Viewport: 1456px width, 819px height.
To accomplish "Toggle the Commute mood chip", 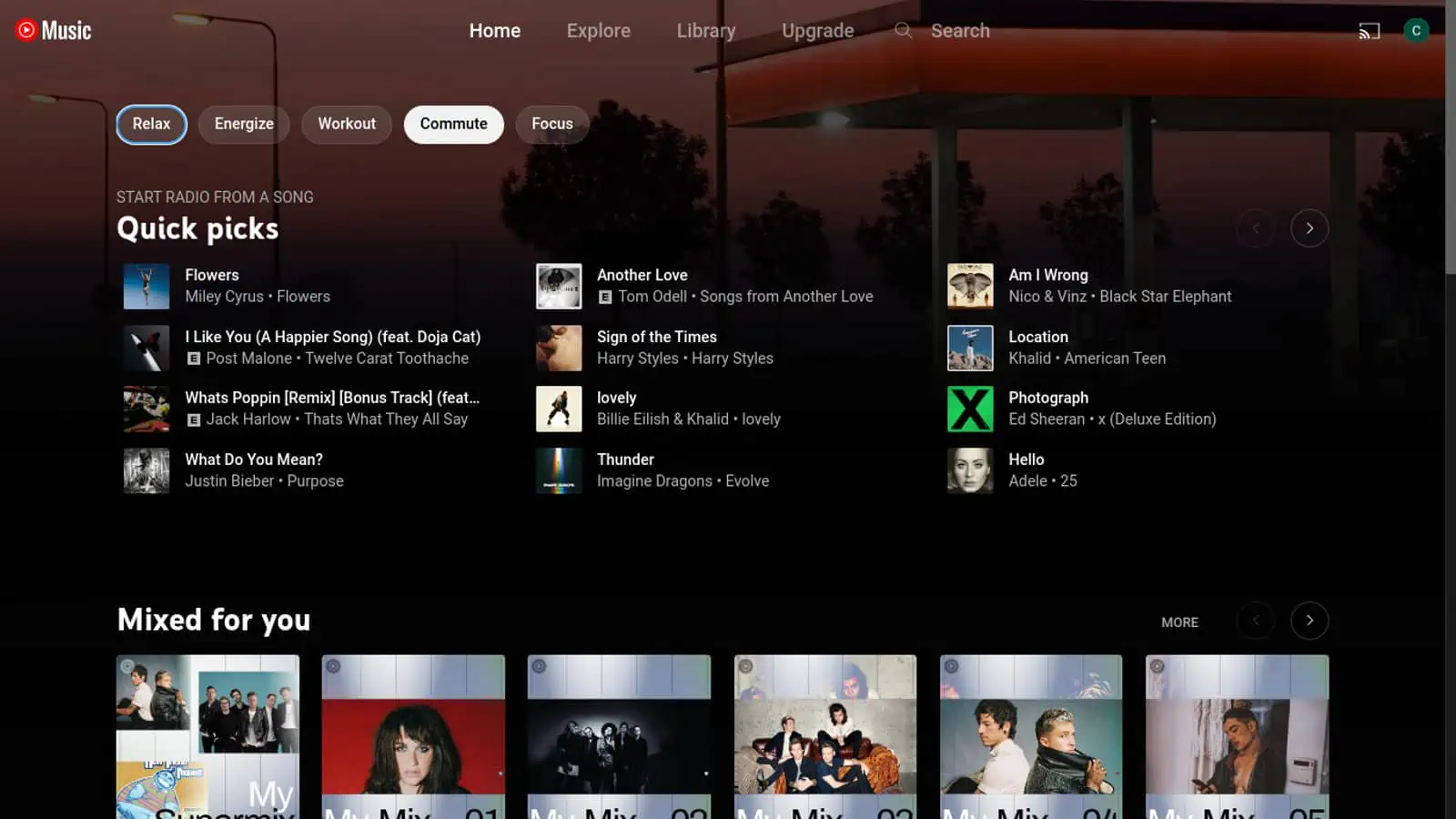I will (453, 125).
